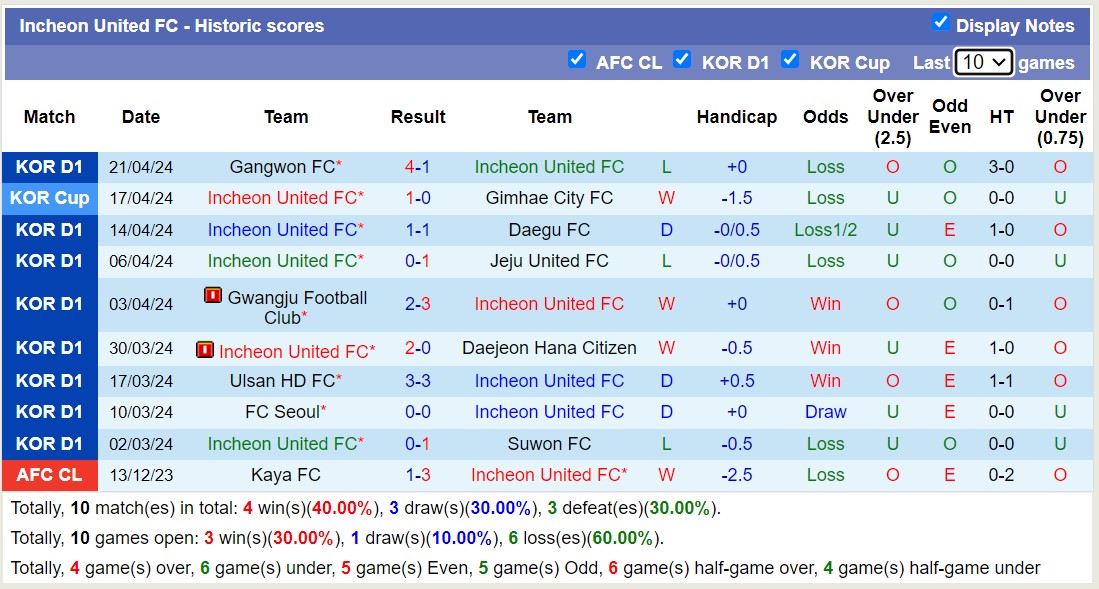
Task: Click the Kaya FC team link
Action: click(286, 475)
